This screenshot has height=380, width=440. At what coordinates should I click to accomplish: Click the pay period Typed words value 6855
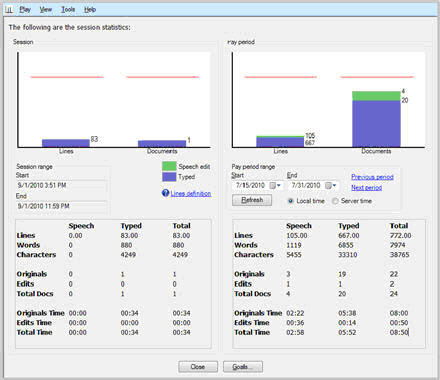346,245
